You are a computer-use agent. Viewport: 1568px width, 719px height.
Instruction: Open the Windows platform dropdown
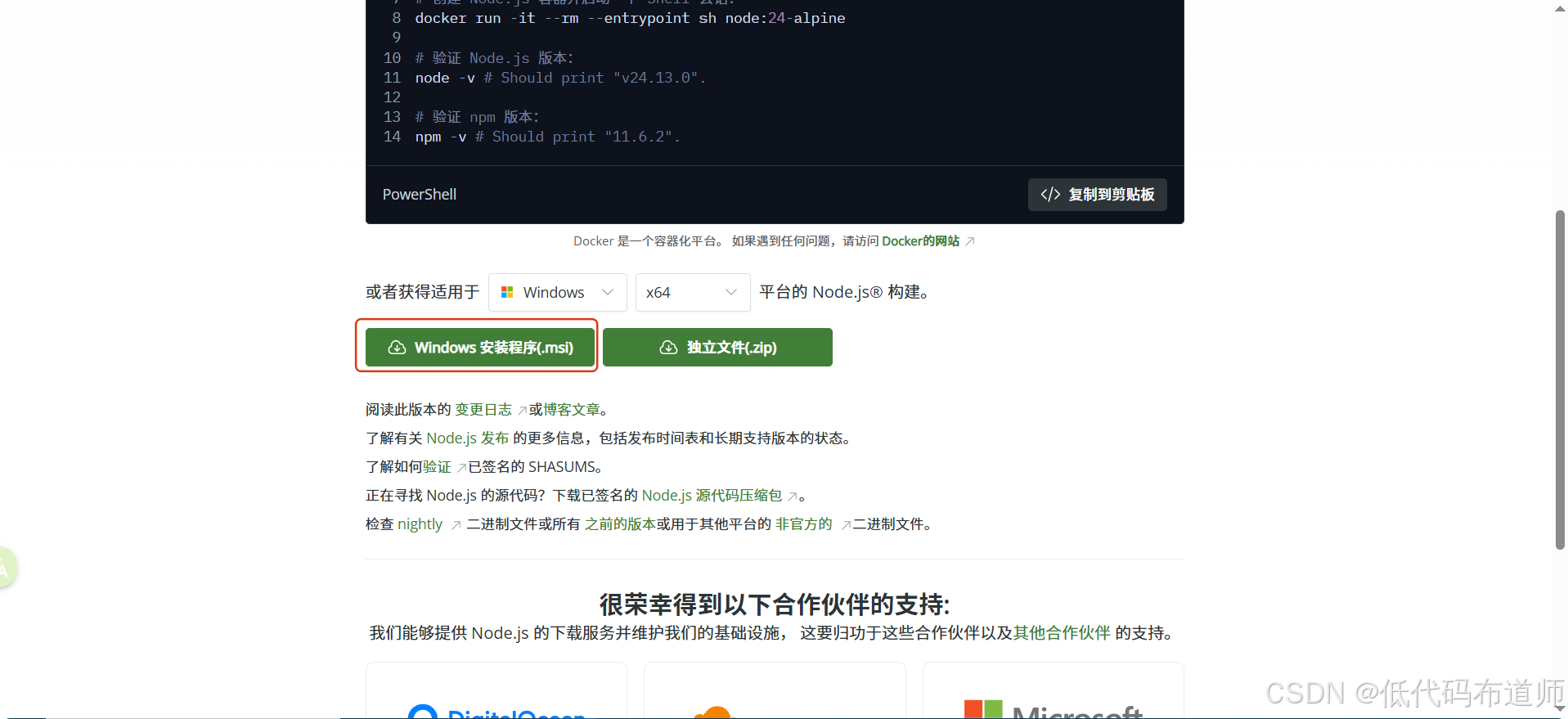(557, 292)
